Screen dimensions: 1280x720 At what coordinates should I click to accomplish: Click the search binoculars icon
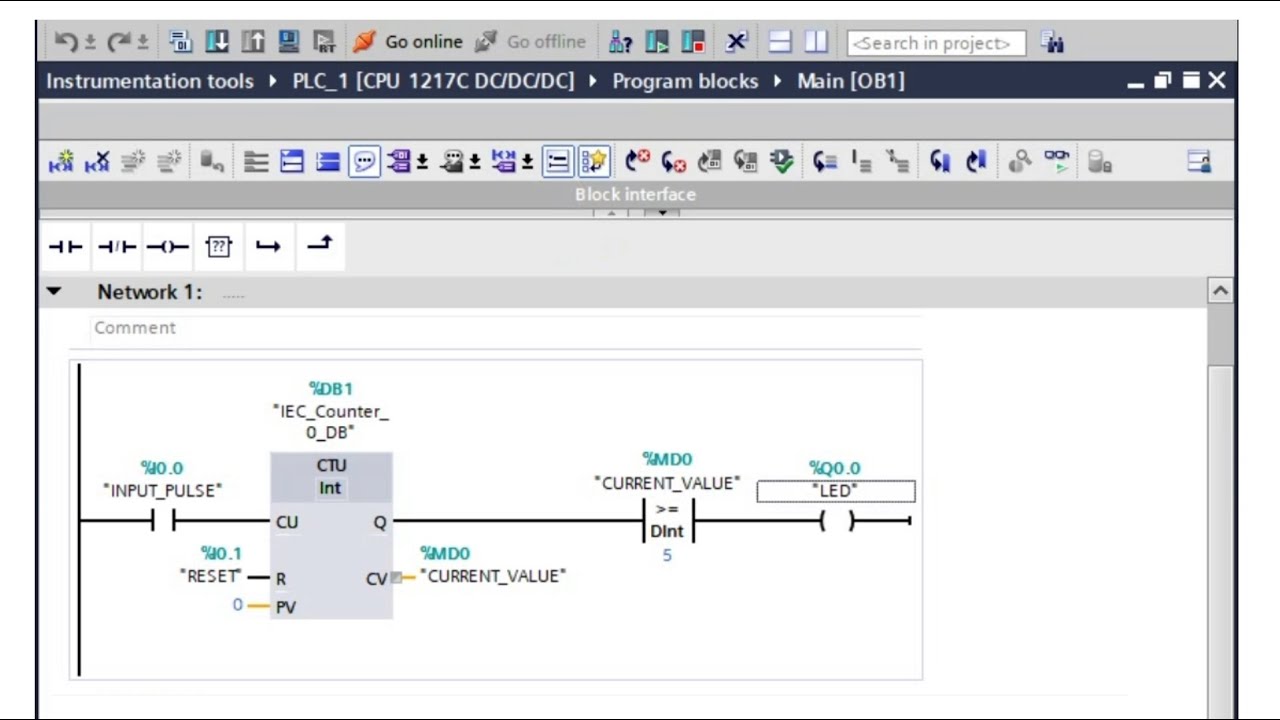point(1052,42)
